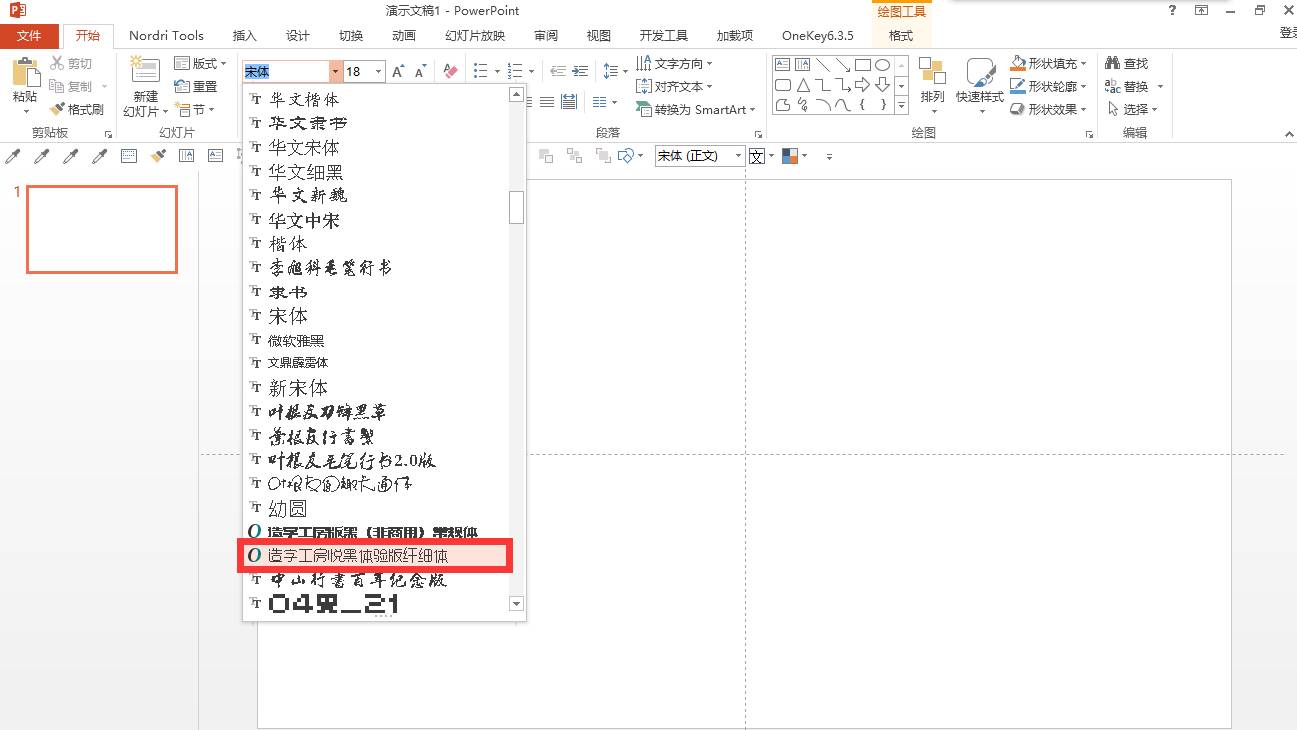1297x730 pixels.
Task: Click the numbered list icon
Action: (514, 72)
